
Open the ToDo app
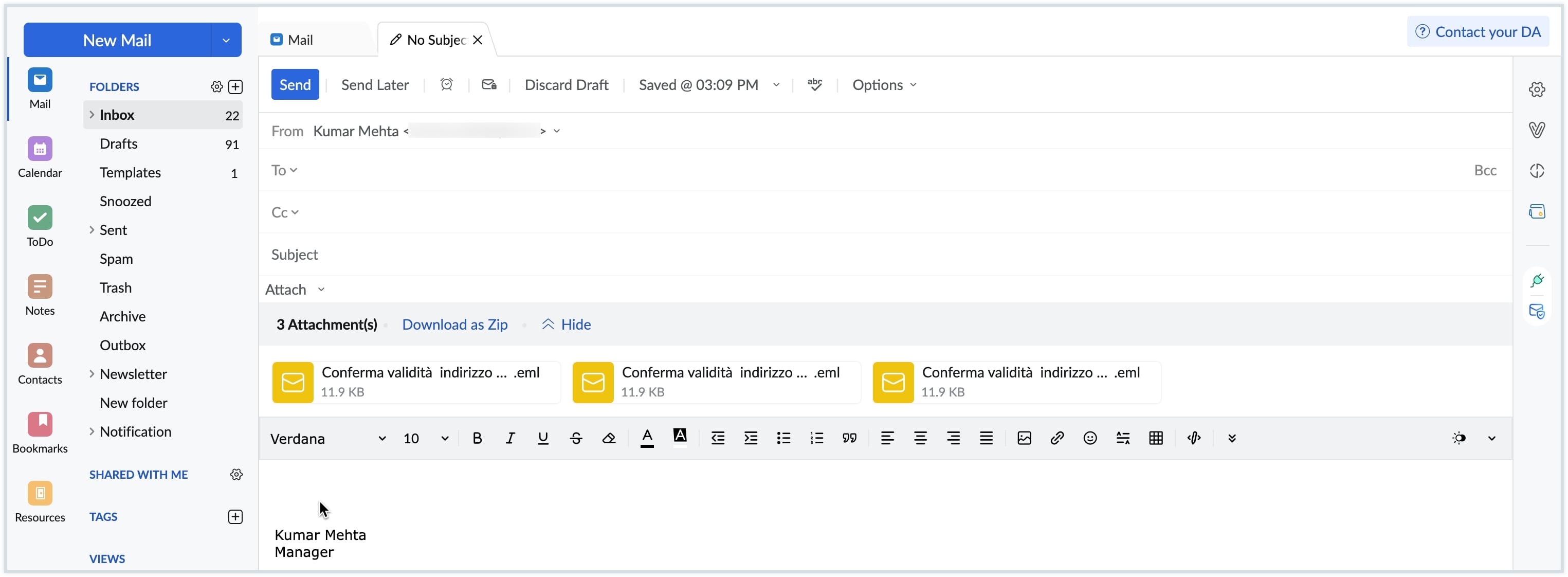pyautogui.click(x=40, y=226)
